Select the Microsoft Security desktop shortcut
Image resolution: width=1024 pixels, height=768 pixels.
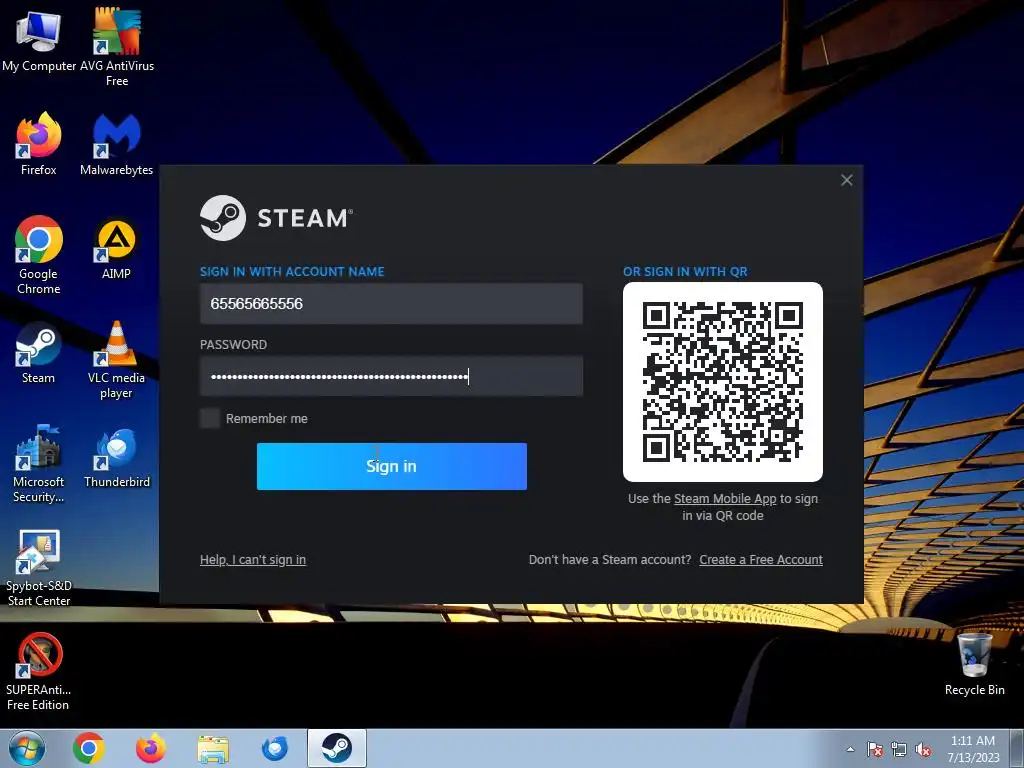(39, 464)
